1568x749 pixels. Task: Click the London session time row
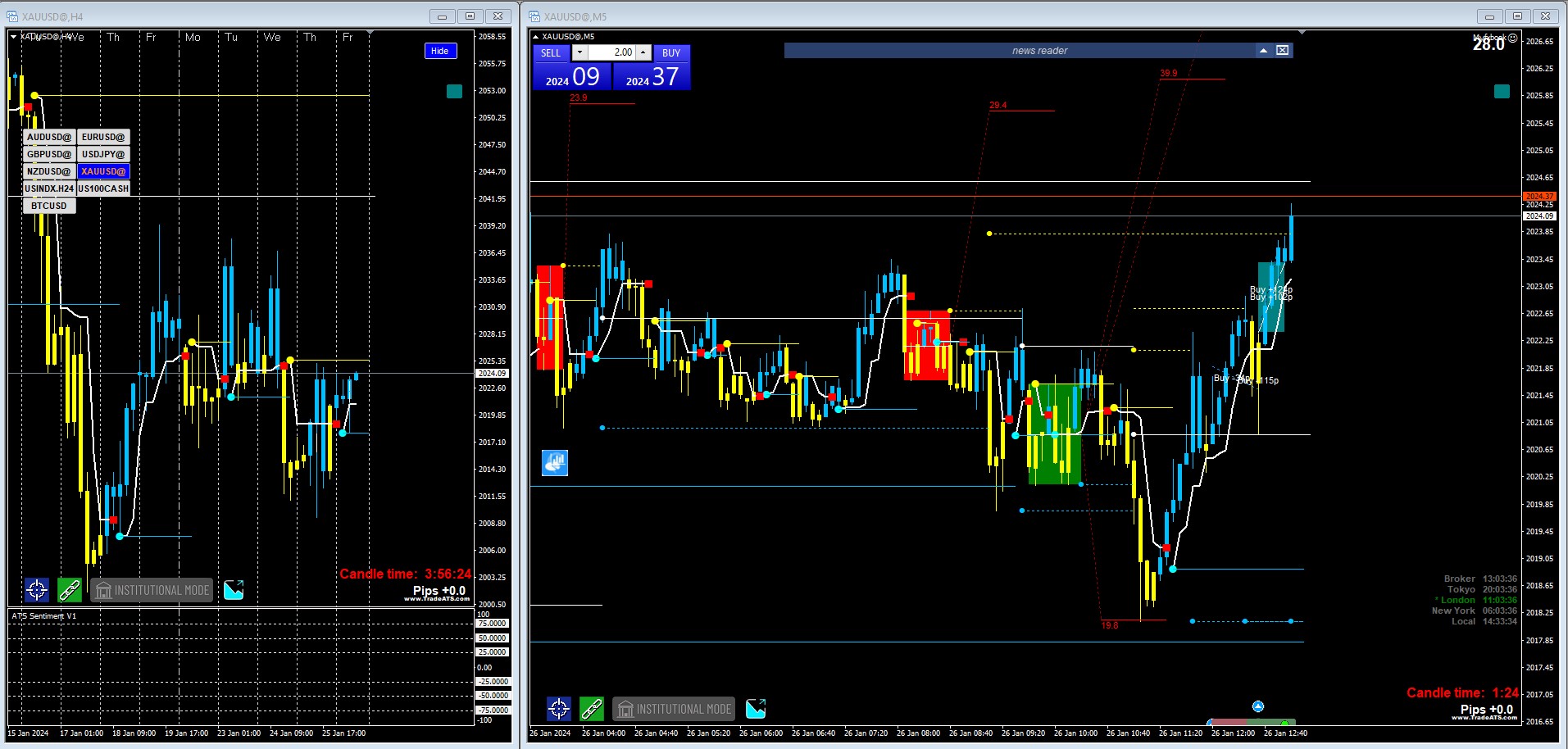[1476, 600]
